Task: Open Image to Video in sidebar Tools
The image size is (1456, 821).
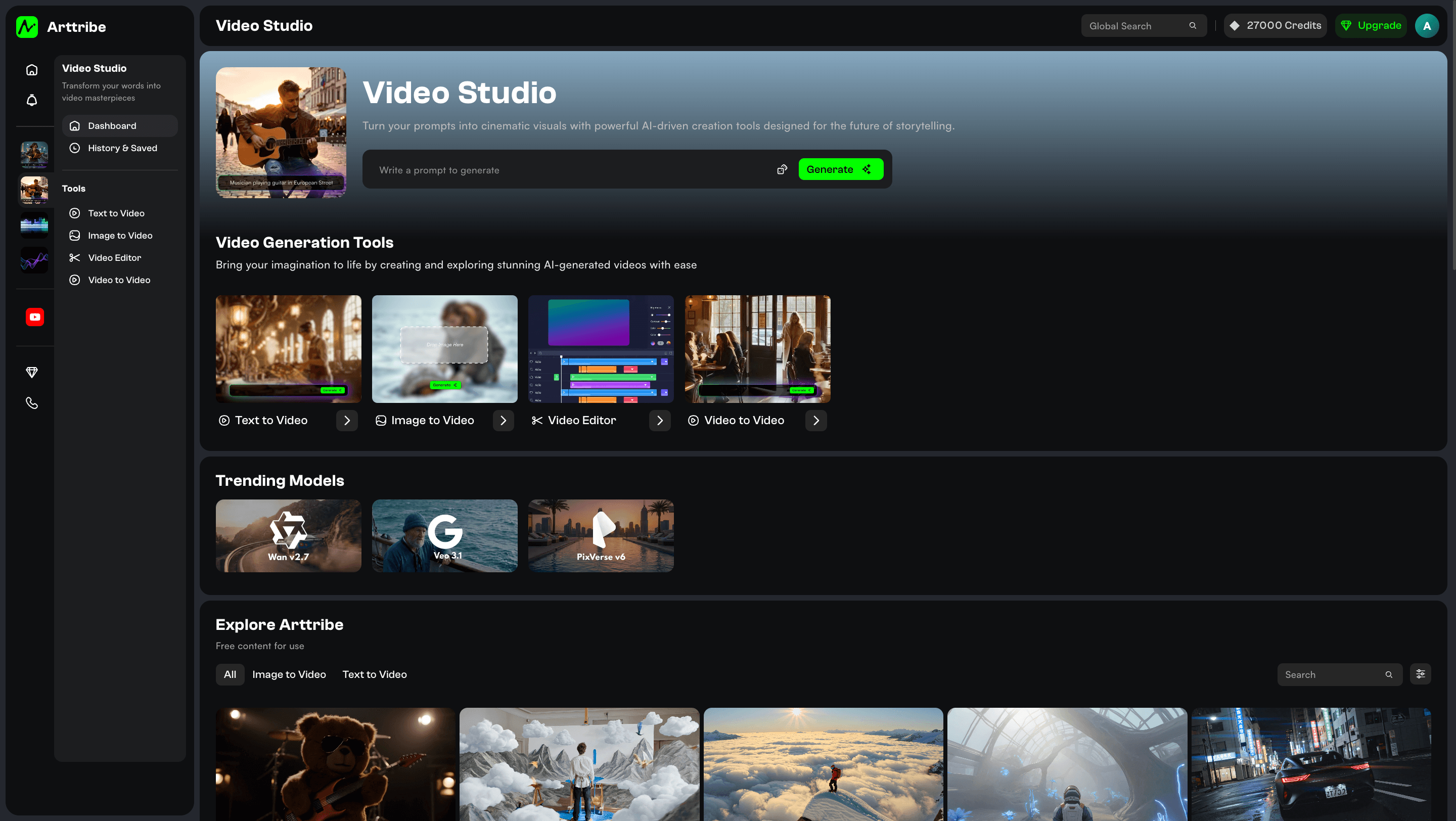Action: [120, 235]
